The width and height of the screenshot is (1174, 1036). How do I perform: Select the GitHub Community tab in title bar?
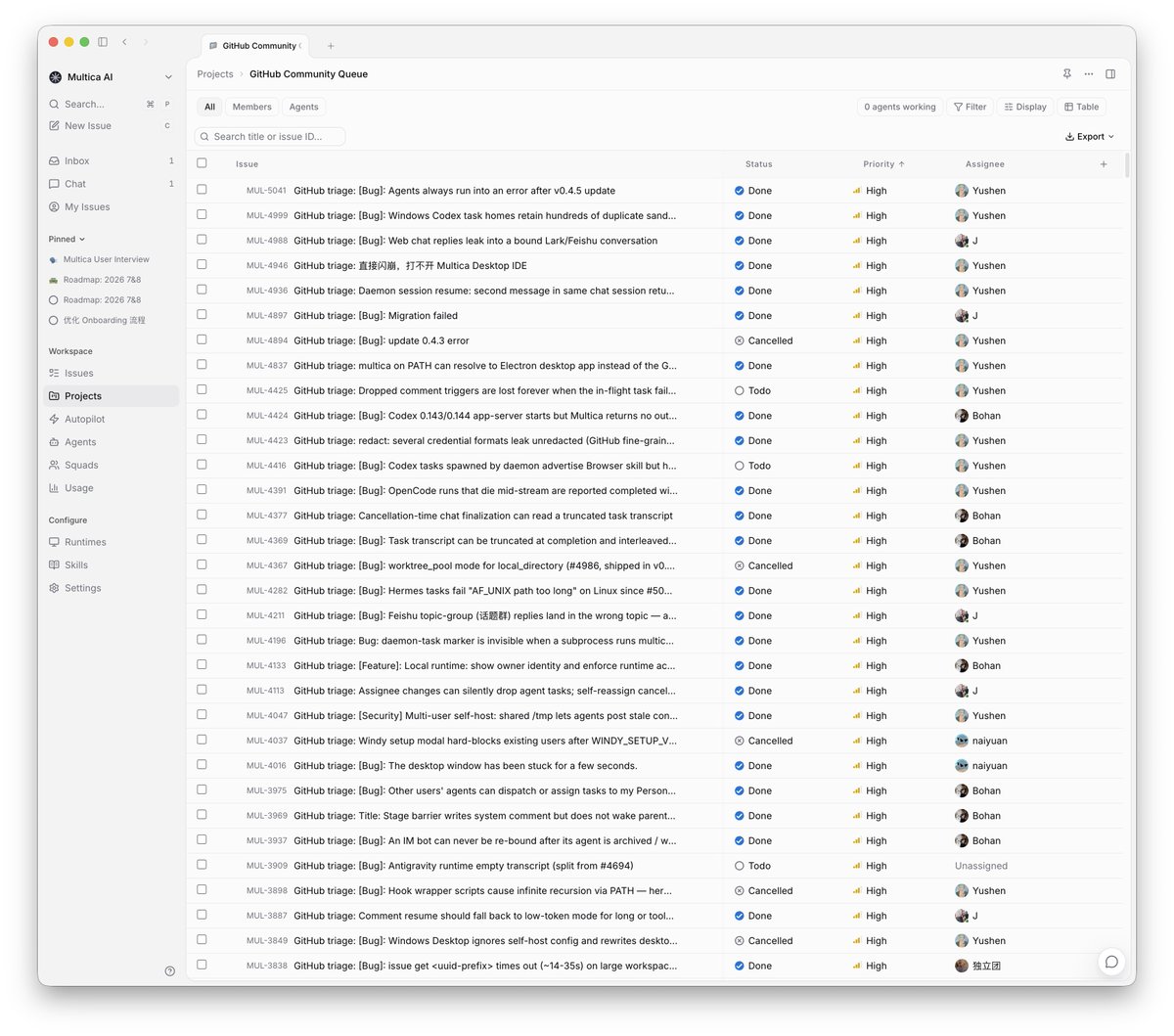[x=255, y=46]
